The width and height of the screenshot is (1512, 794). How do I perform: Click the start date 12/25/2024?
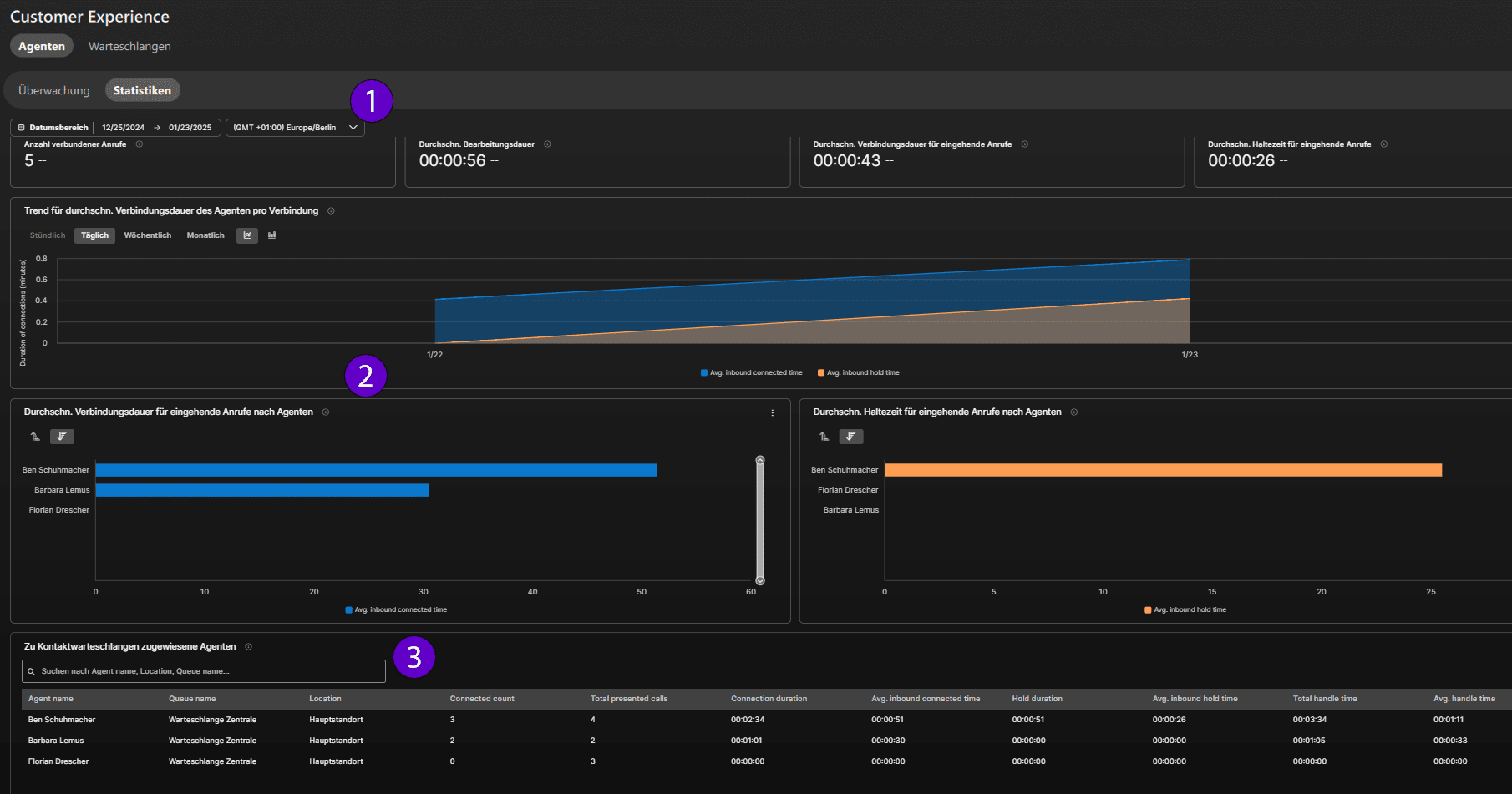pyautogui.click(x=123, y=128)
